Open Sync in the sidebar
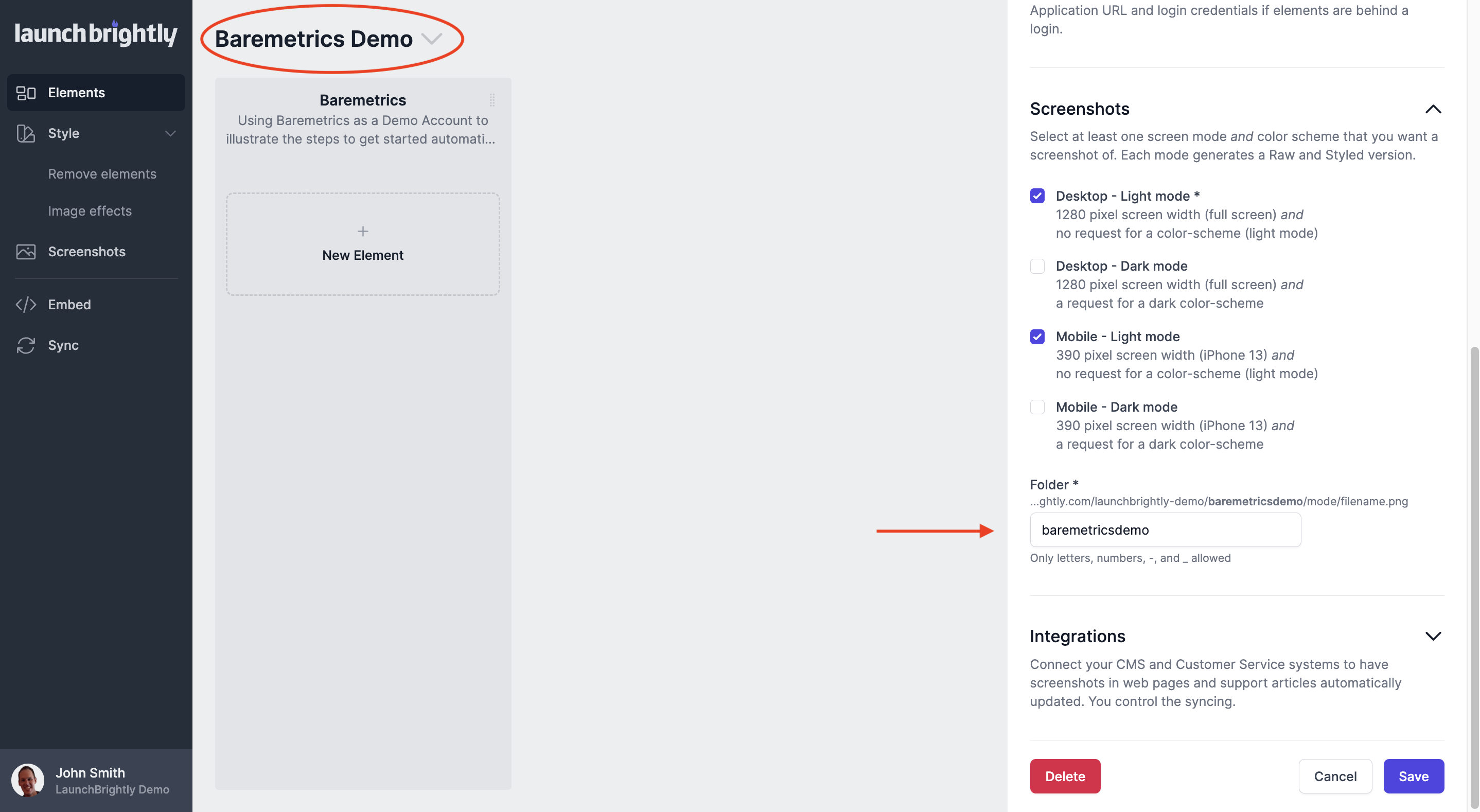 (96, 345)
